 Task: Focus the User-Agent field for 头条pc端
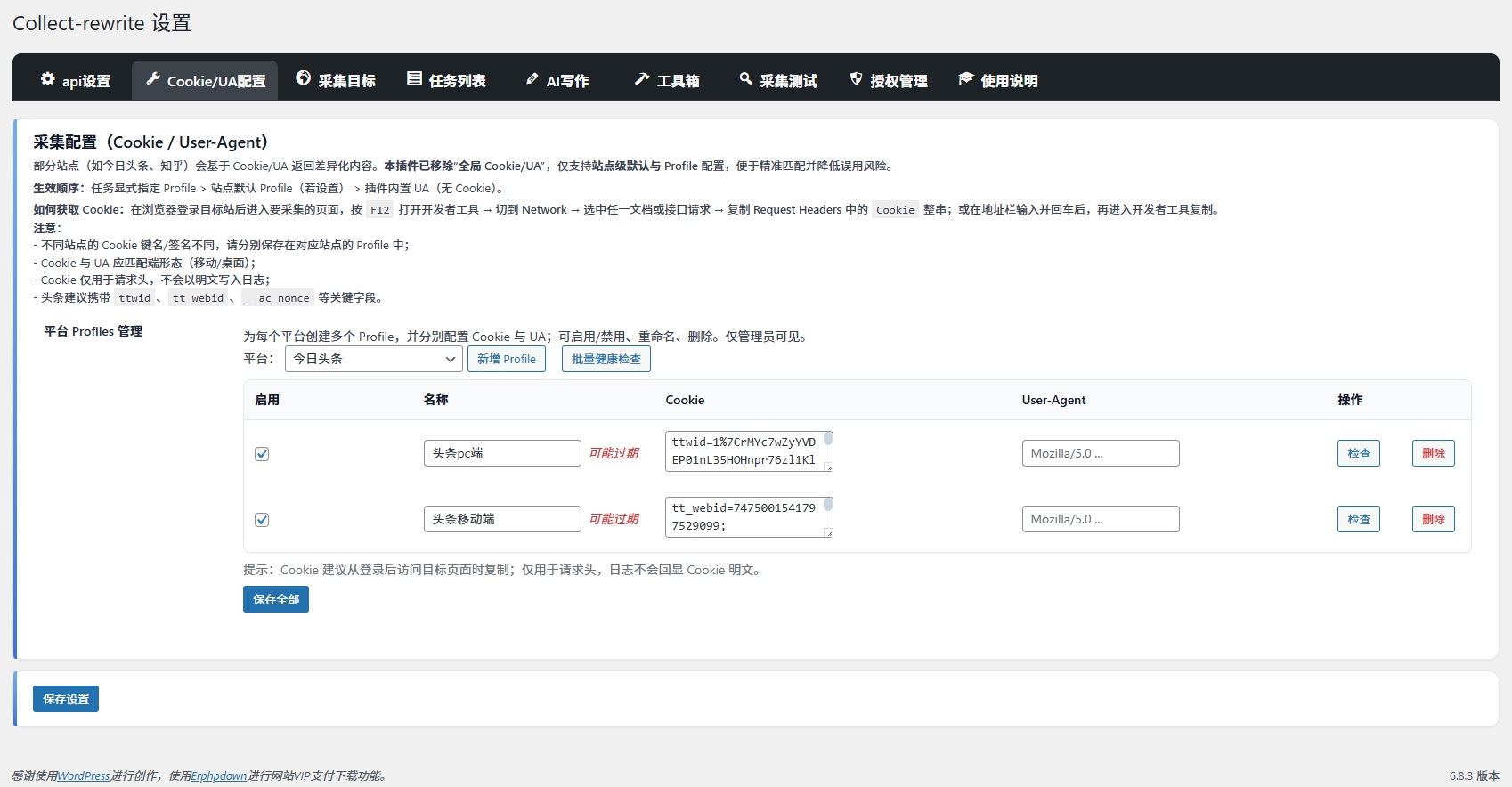click(x=1100, y=453)
